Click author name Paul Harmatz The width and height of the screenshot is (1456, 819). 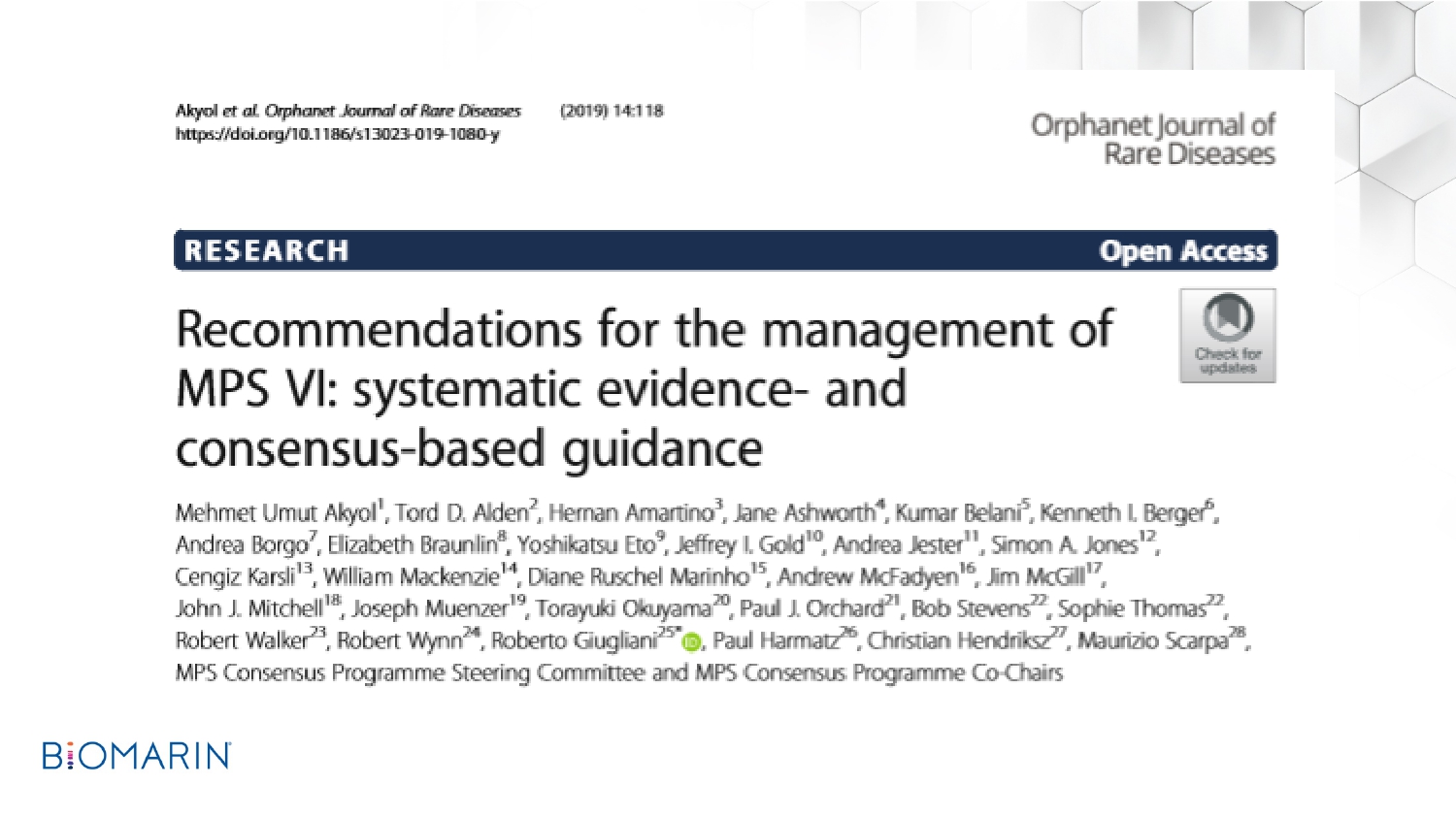[x=777, y=641]
